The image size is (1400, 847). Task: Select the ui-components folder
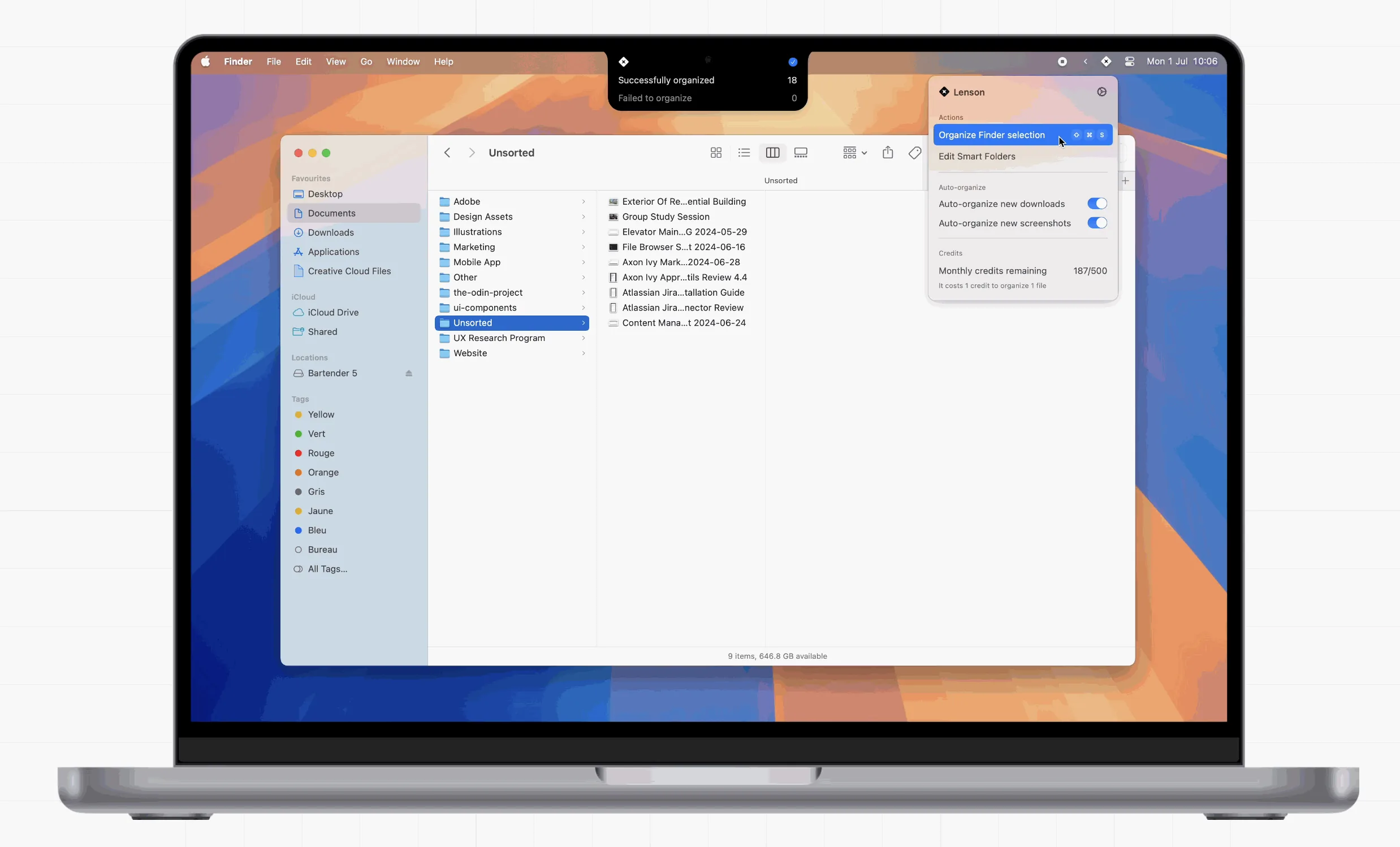click(512, 308)
